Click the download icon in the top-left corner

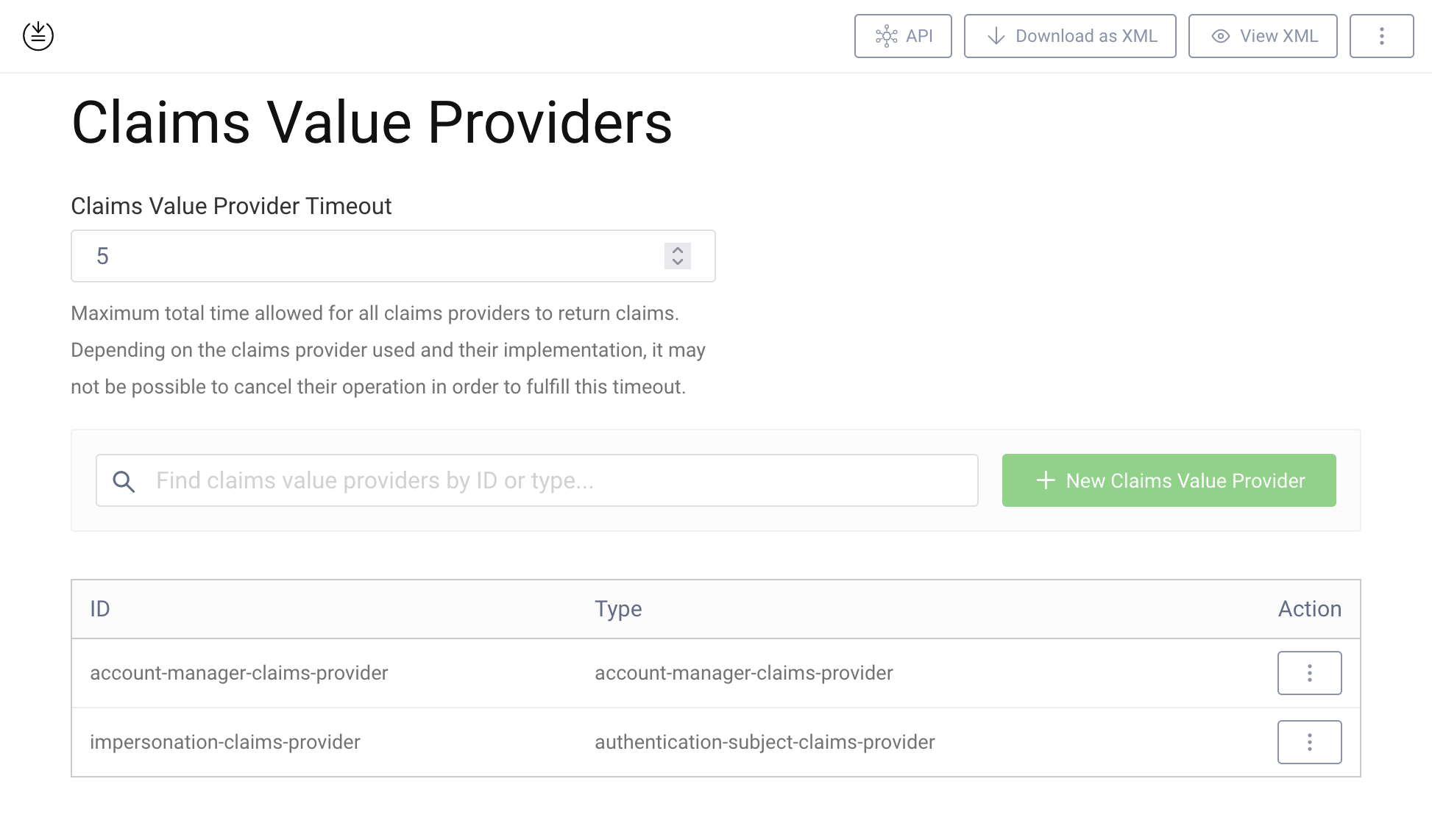click(x=38, y=35)
